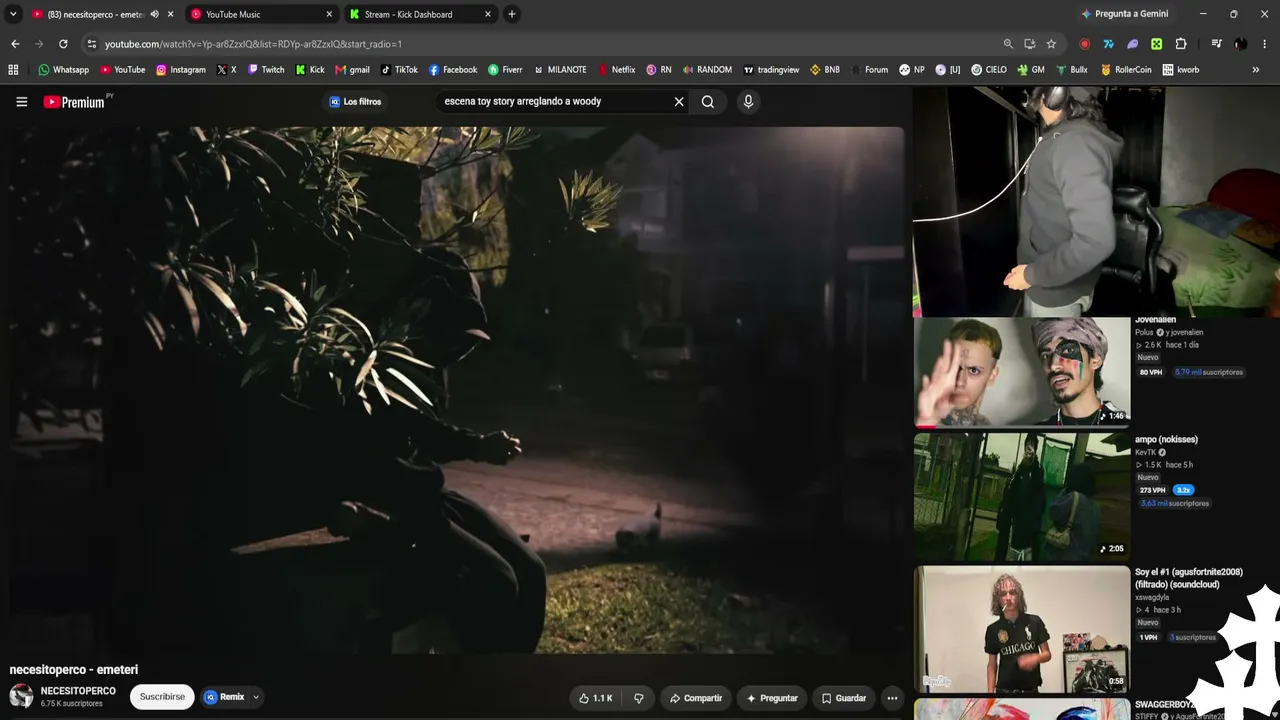Click the address bar URL
The width and height of the screenshot is (1280, 720).
[253, 44]
